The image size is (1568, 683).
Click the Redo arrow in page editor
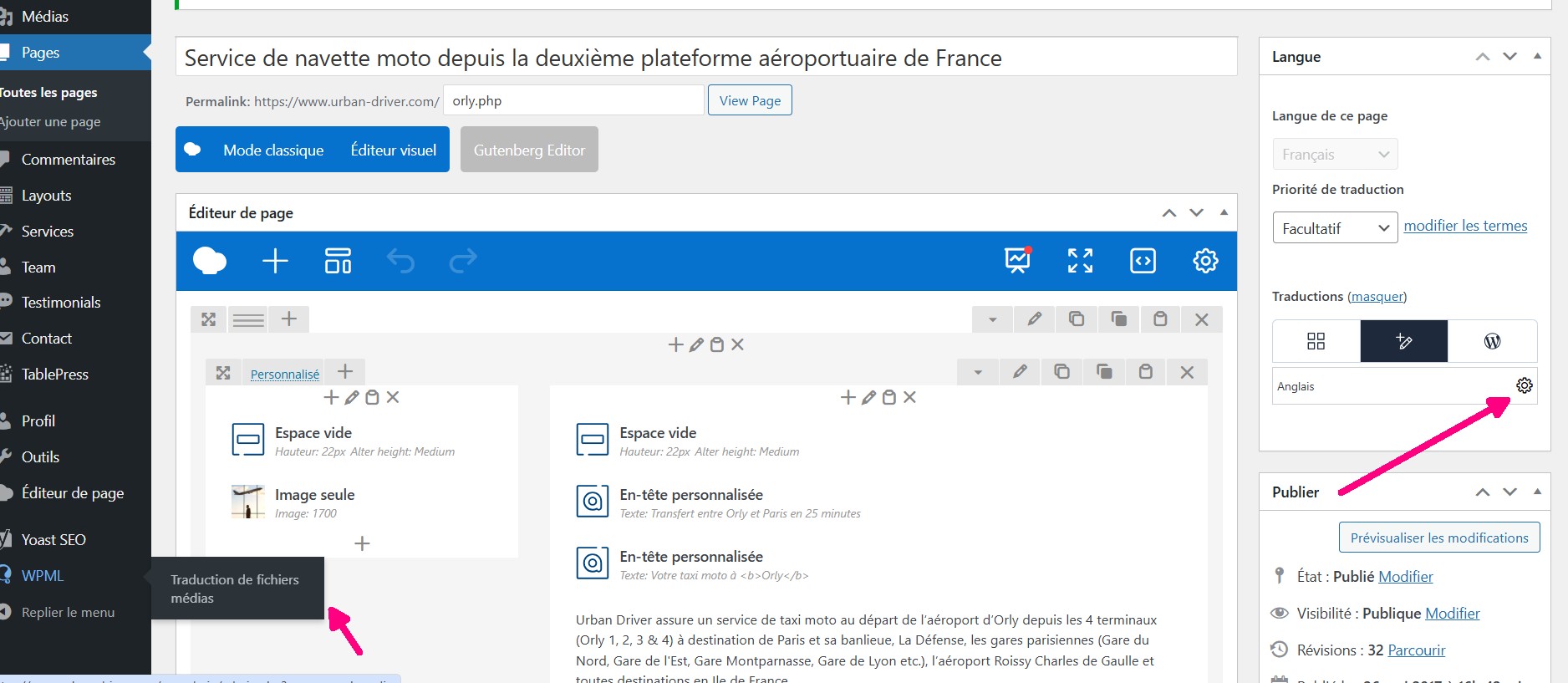[462, 261]
